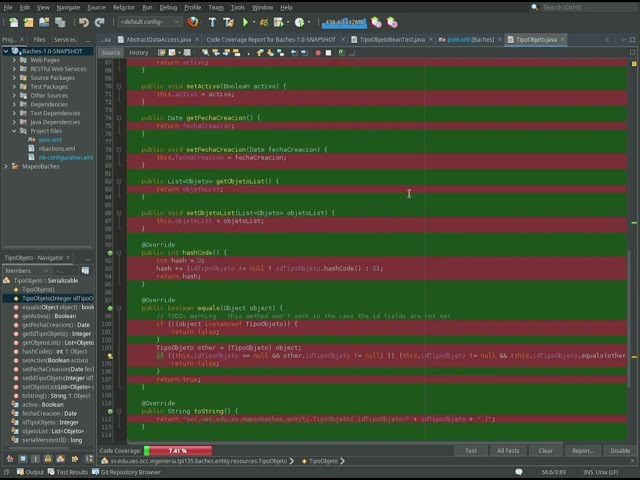Click the All Tests button
Image resolution: width=640 pixels, height=480 pixels.
coord(508,451)
